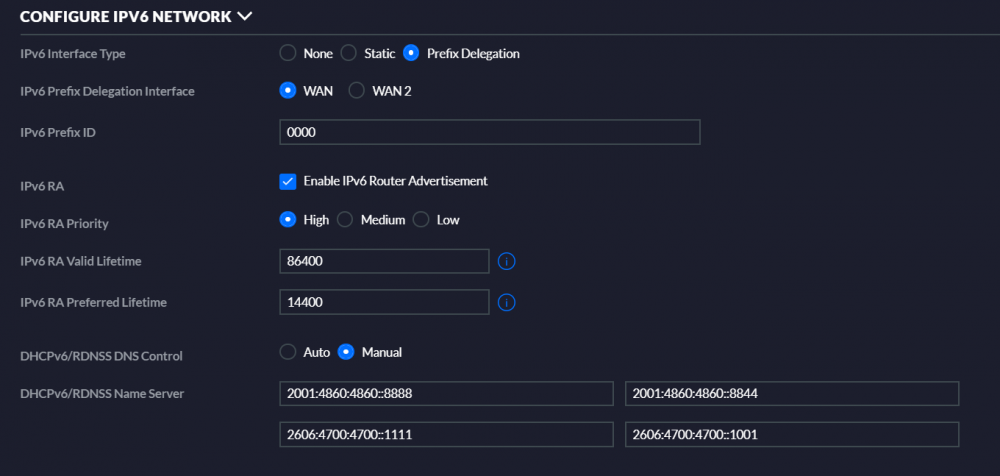
Task: Click the IPv6 Prefix ID label
Action: point(57,133)
